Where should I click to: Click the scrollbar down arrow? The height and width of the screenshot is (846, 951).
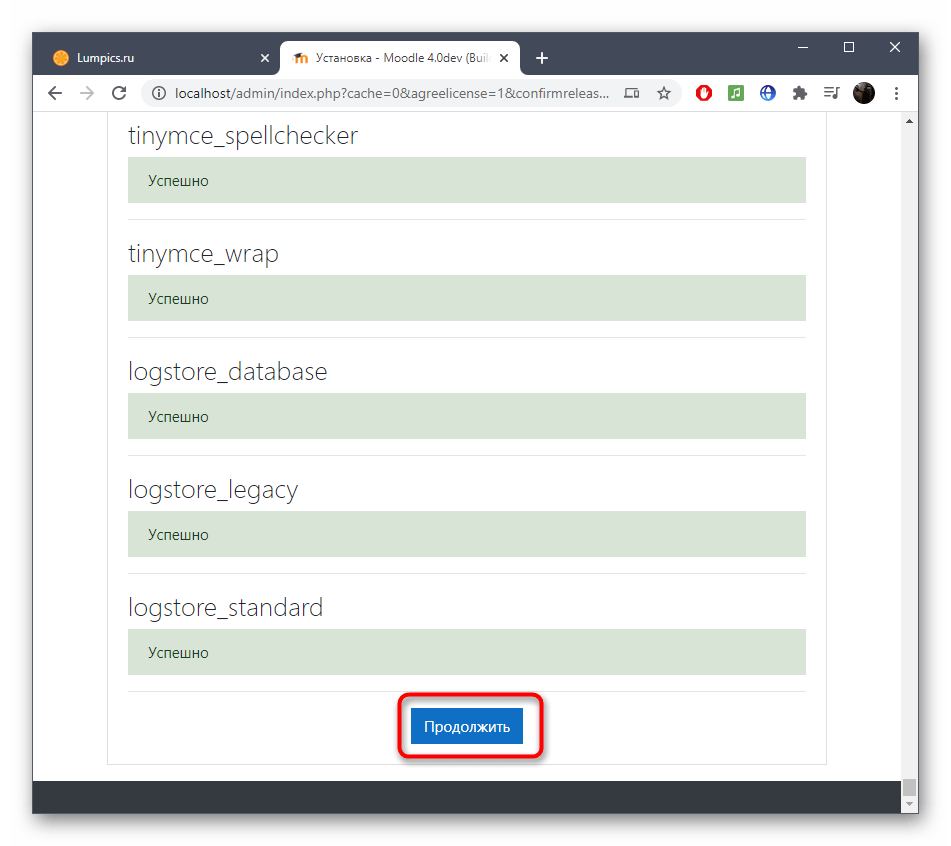tap(909, 804)
